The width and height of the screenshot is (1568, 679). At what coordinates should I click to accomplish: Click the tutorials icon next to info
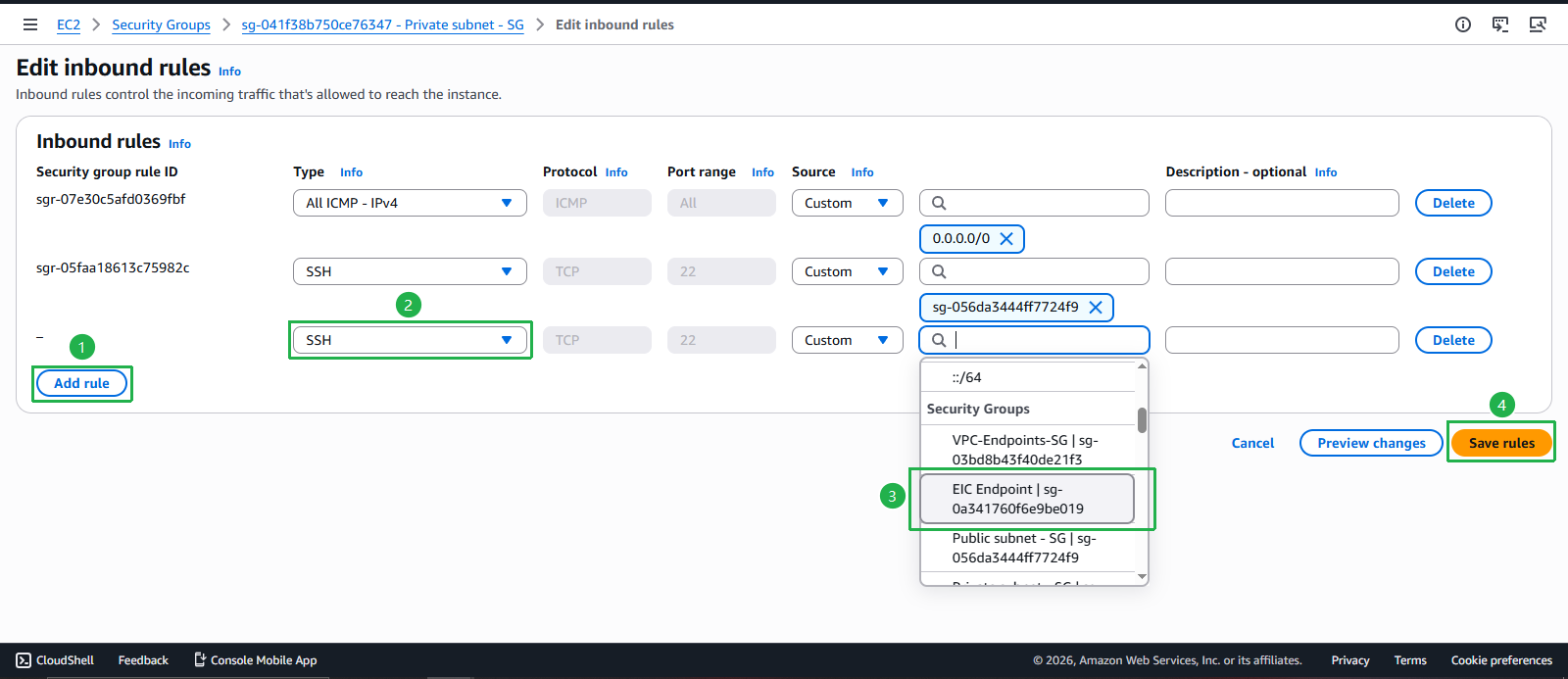(x=1500, y=24)
